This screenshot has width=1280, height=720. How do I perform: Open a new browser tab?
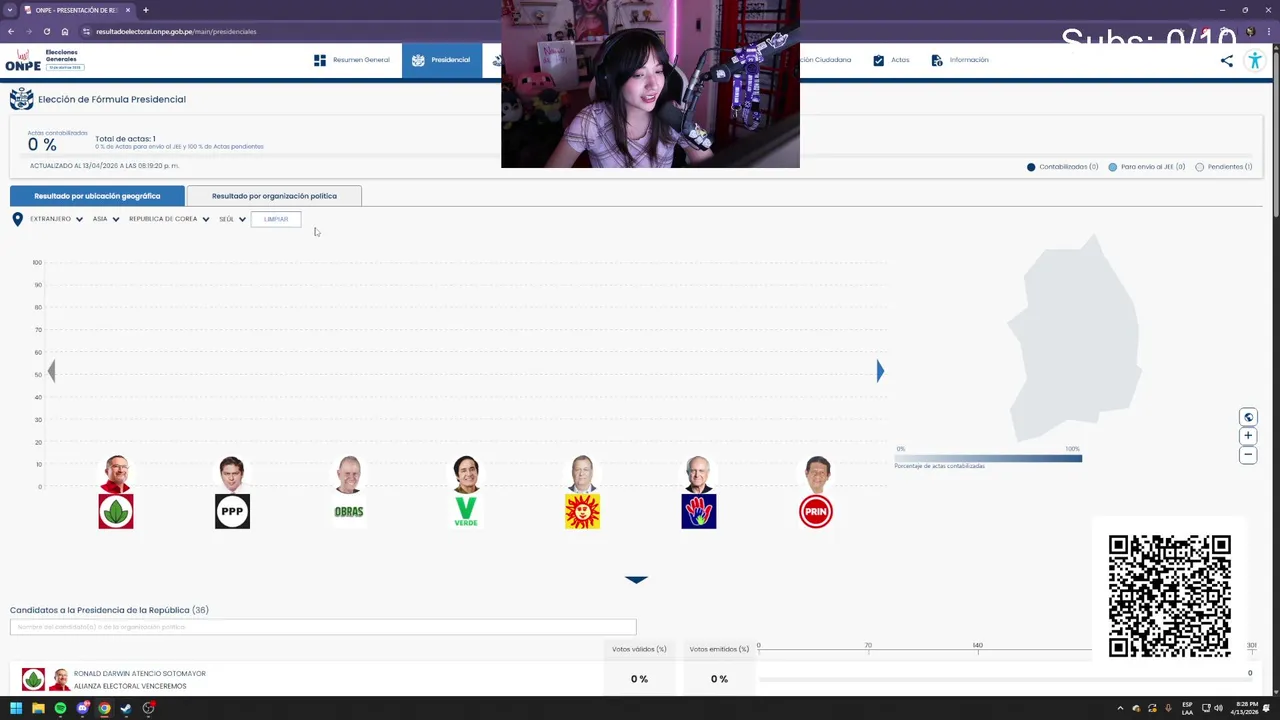click(146, 10)
